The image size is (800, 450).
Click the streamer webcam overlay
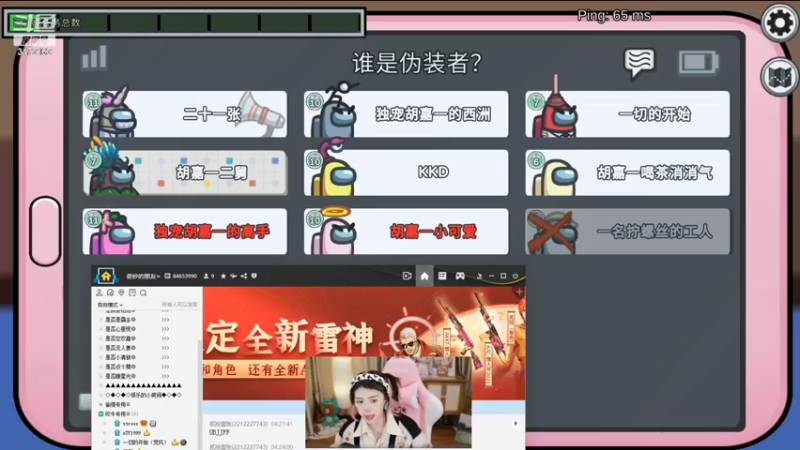point(388,402)
